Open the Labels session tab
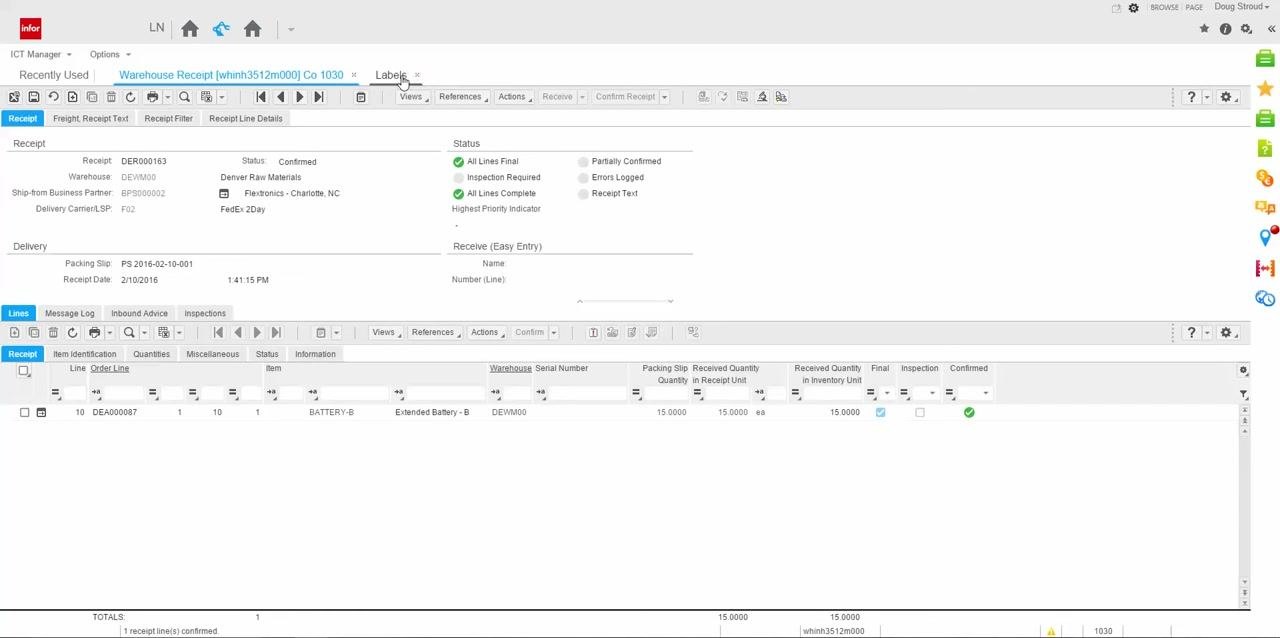This screenshot has width=1280, height=638. 391,75
